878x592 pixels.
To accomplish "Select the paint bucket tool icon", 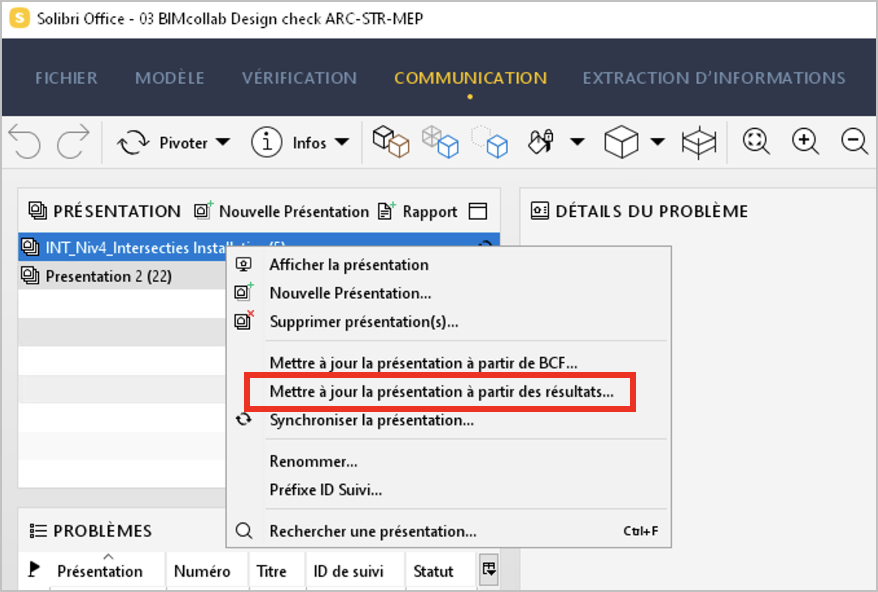I will click(540, 142).
